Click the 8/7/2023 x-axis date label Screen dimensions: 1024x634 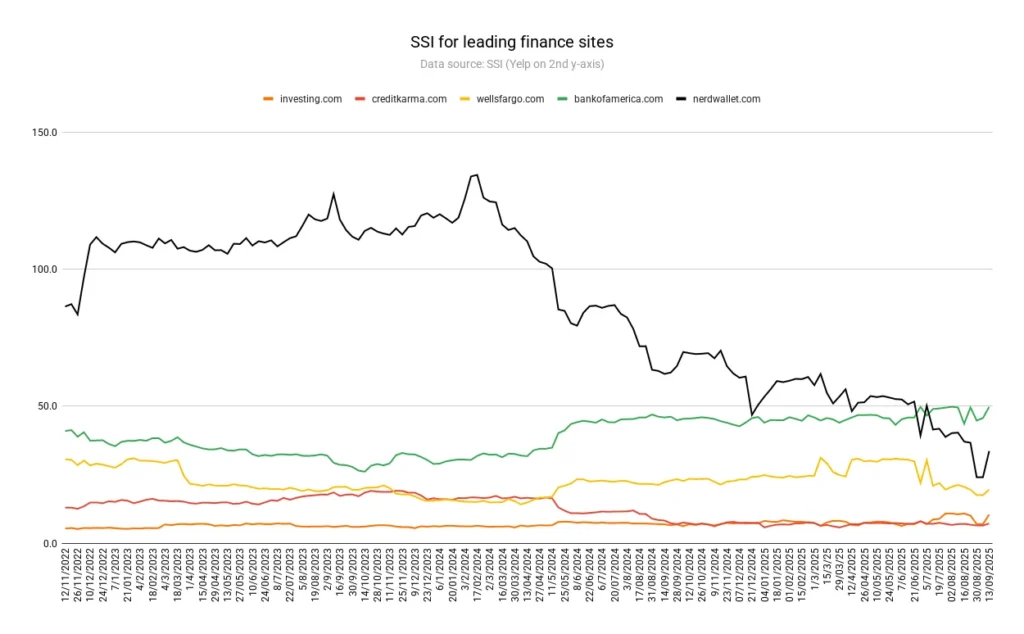point(278,569)
